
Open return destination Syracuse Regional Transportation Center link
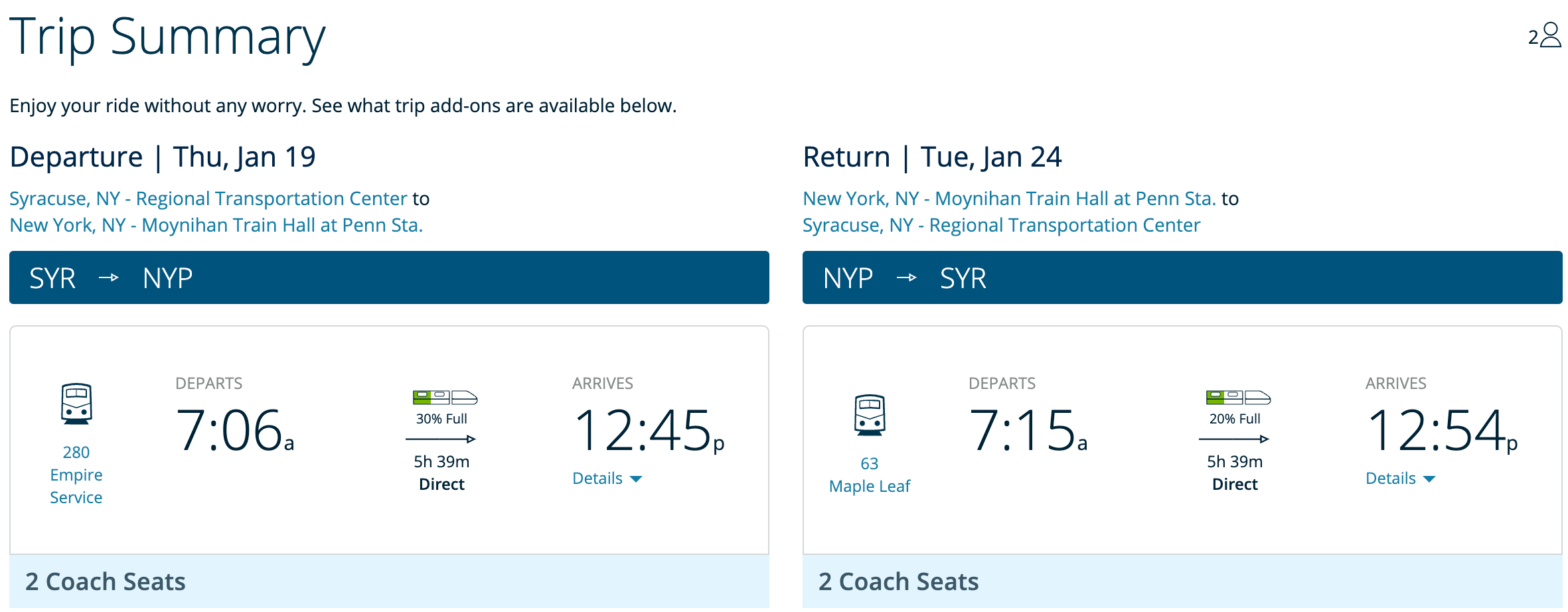click(x=1001, y=225)
